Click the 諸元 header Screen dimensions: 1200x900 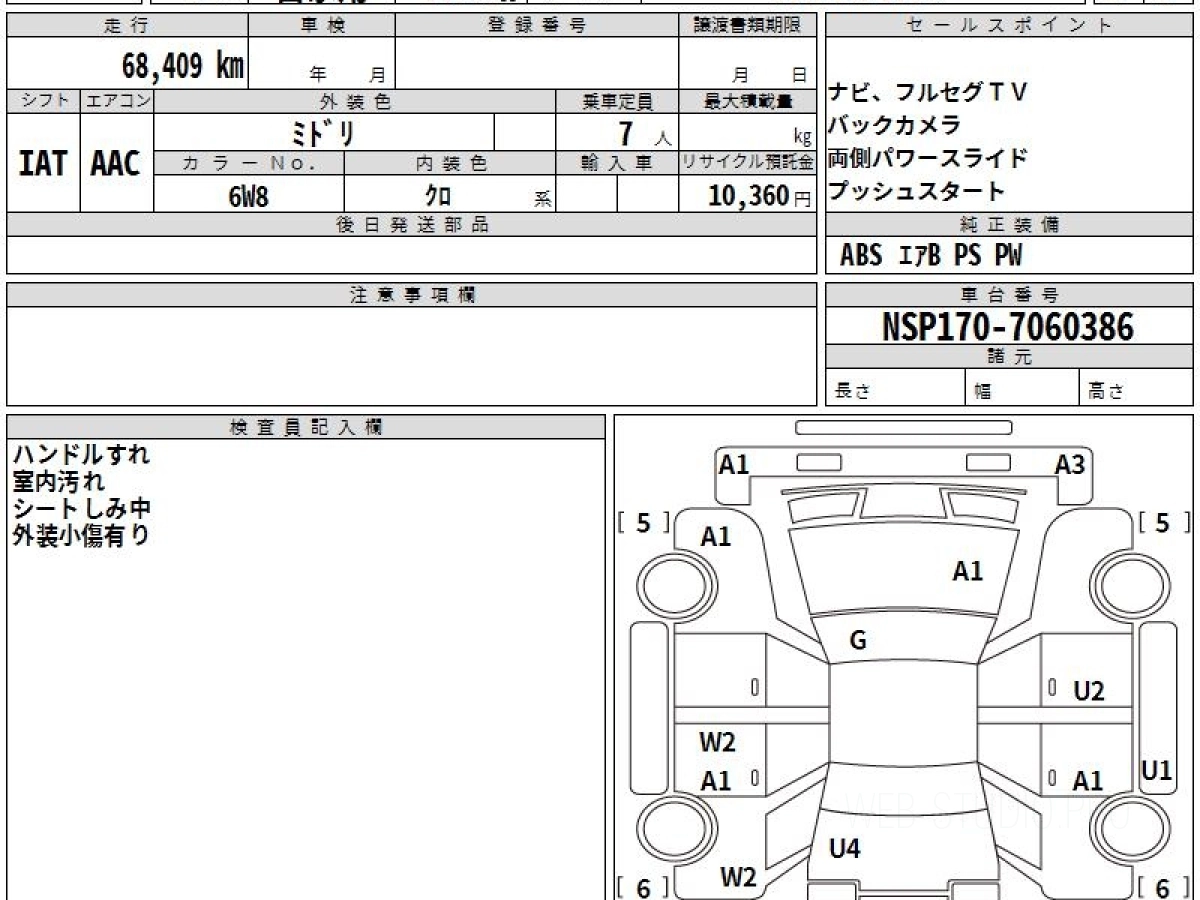(x=1009, y=357)
